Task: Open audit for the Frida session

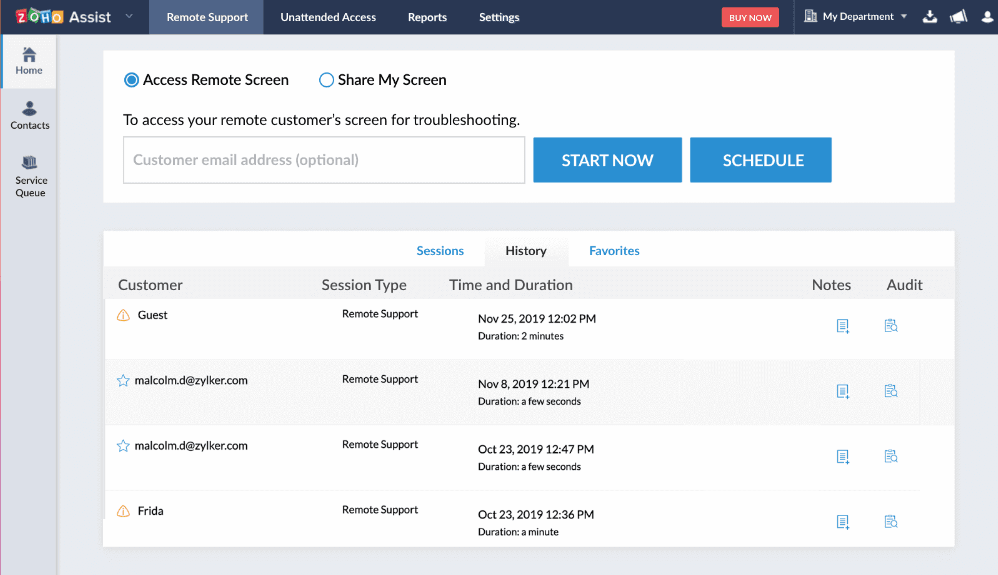Action: [x=891, y=521]
